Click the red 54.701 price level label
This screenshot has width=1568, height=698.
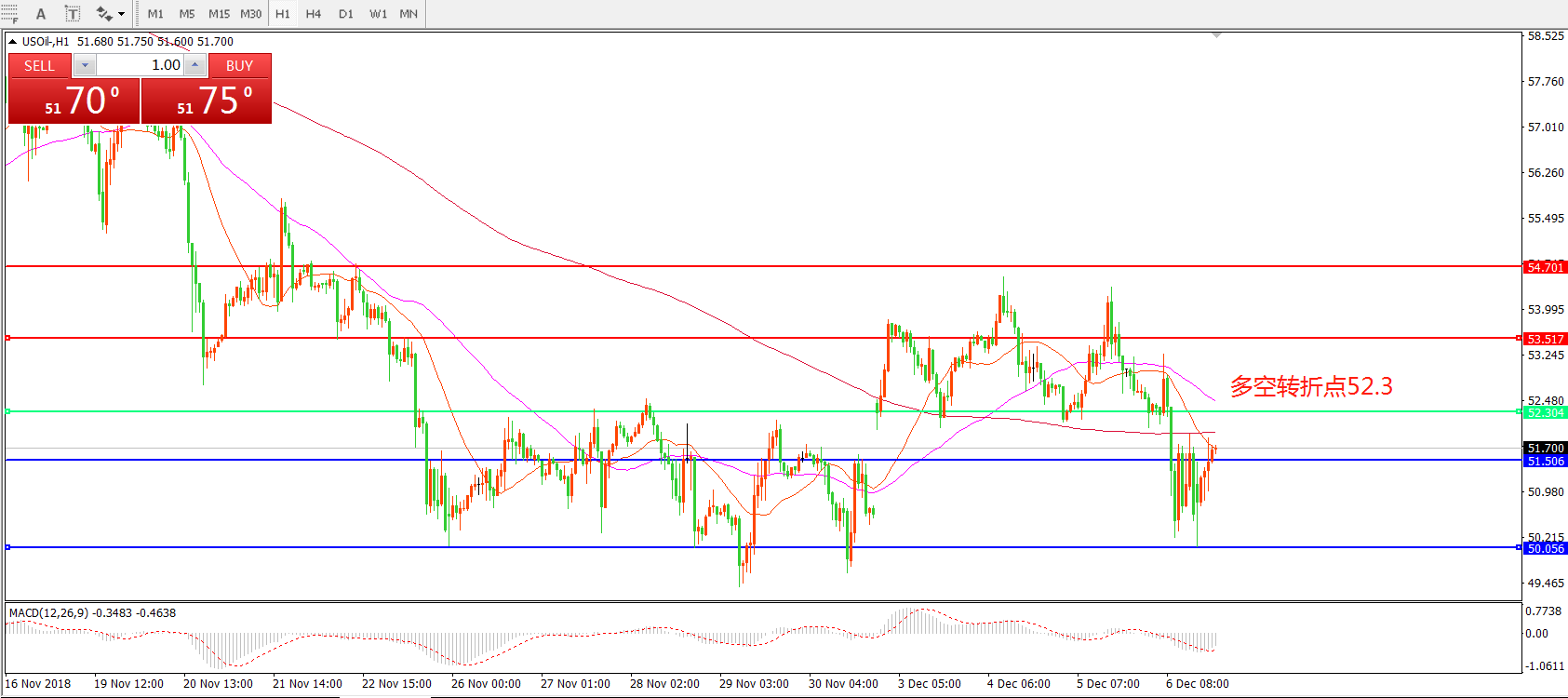[x=1545, y=267]
